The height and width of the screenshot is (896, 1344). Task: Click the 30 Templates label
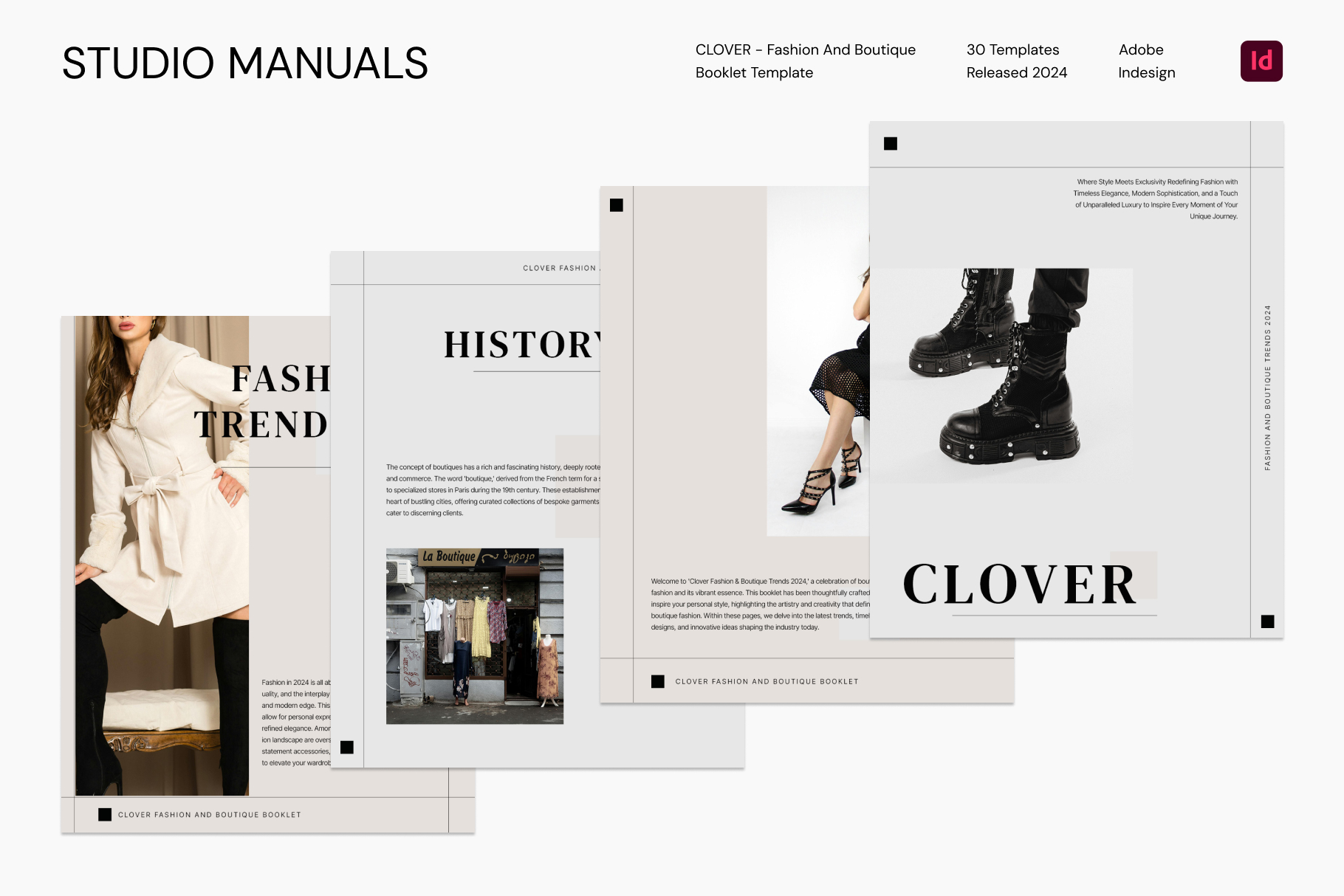1013,49
